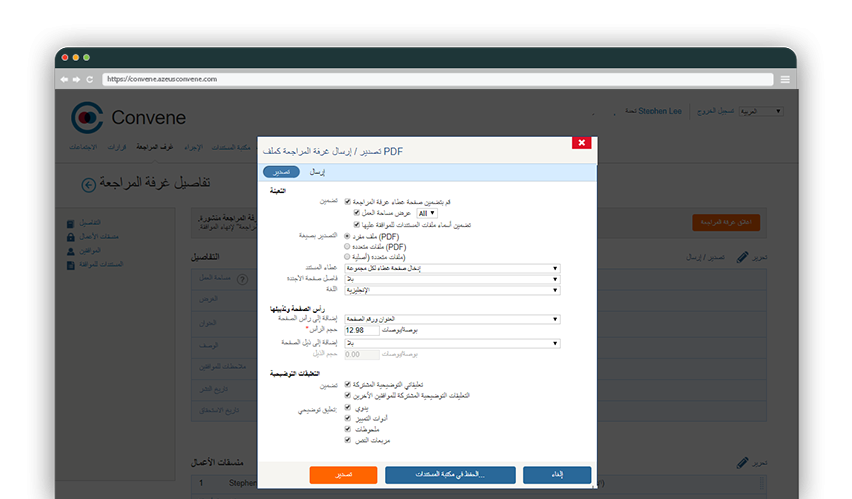Click the save to document library button

pyautogui.click(x=450, y=475)
